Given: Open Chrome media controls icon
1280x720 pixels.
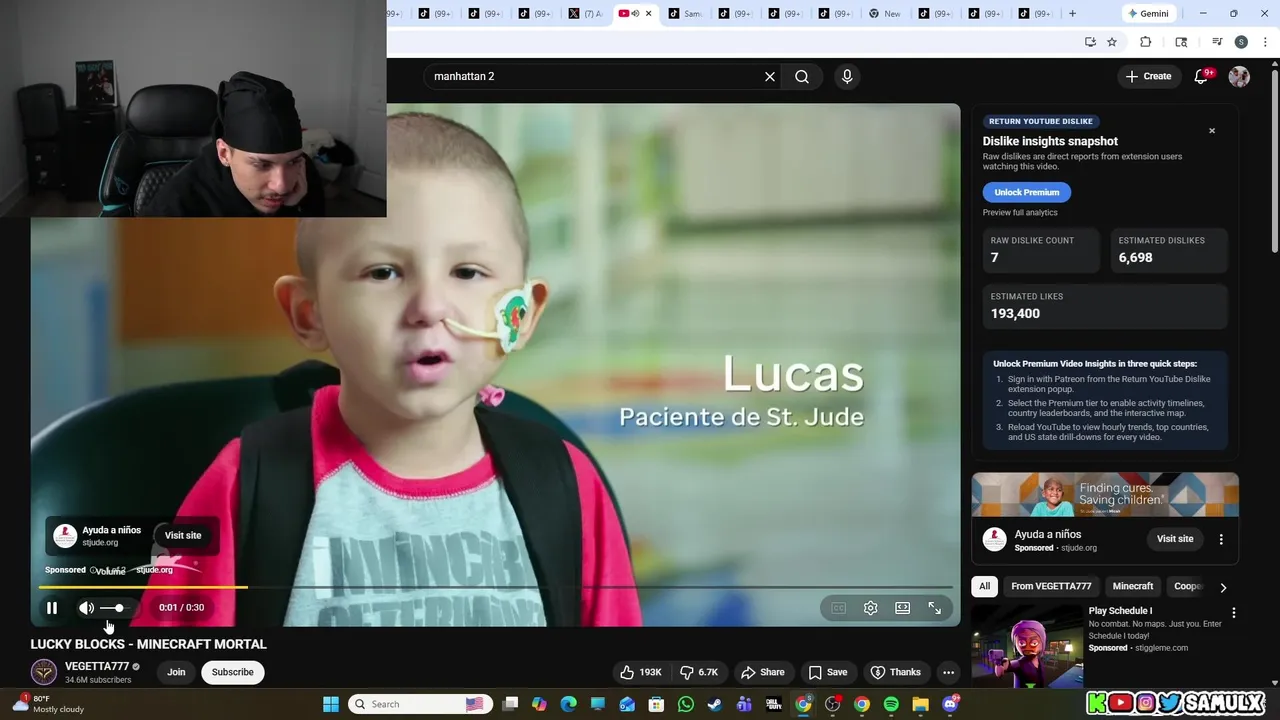Looking at the screenshot, I should point(1217,42).
